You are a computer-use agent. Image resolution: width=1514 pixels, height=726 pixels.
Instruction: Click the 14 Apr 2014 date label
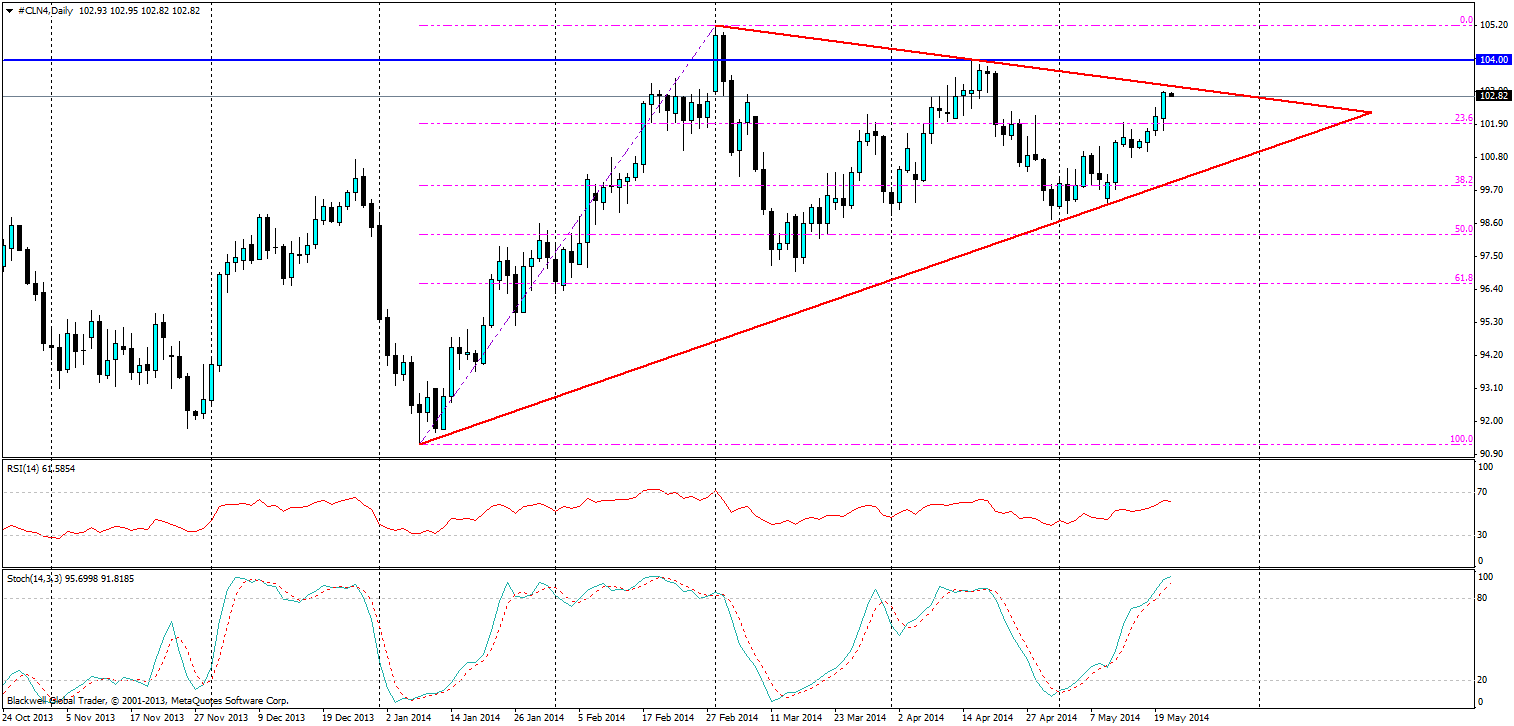click(988, 718)
